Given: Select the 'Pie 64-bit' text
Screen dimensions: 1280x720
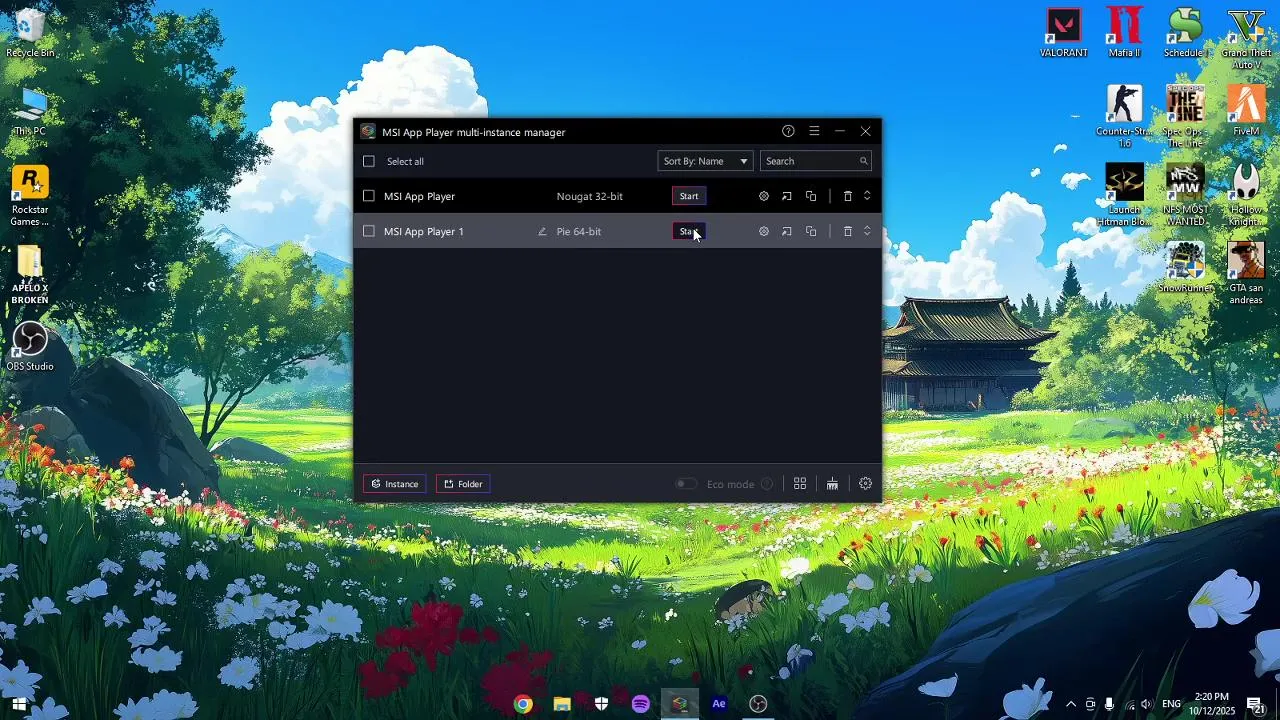Looking at the screenshot, I should (579, 231).
